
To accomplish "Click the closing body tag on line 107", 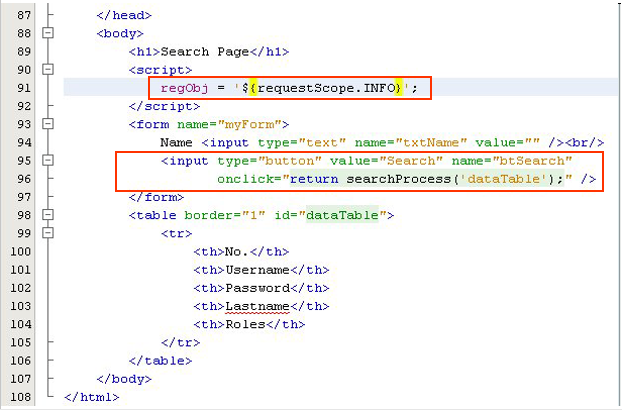I will click(x=124, y=379).
